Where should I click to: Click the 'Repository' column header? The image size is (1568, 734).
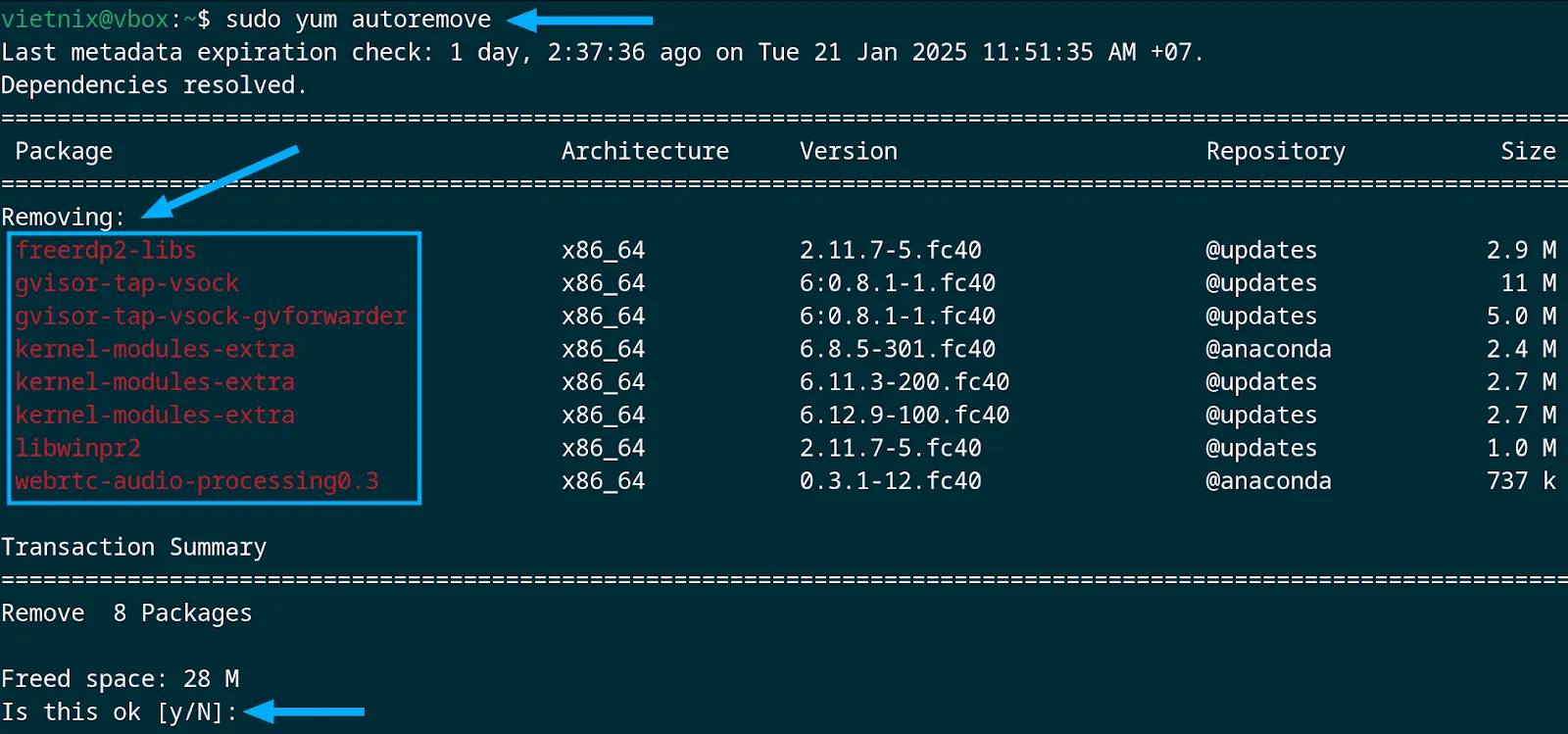[1276, 152]
